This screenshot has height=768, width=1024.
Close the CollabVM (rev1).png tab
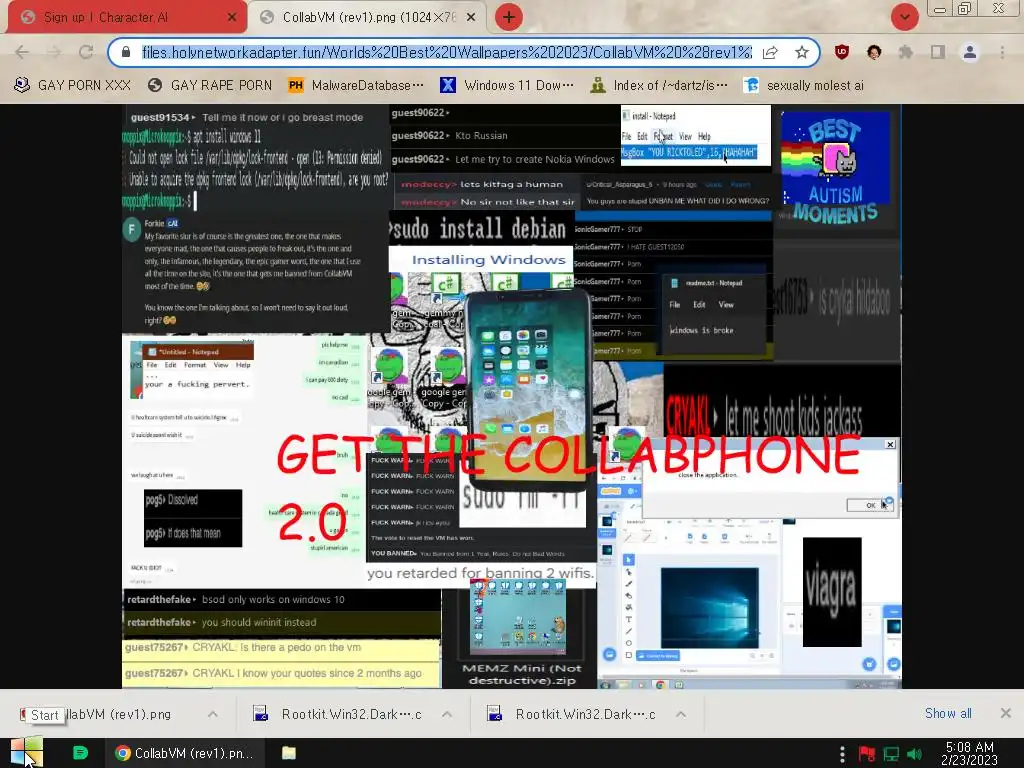[x=473, y=18]
